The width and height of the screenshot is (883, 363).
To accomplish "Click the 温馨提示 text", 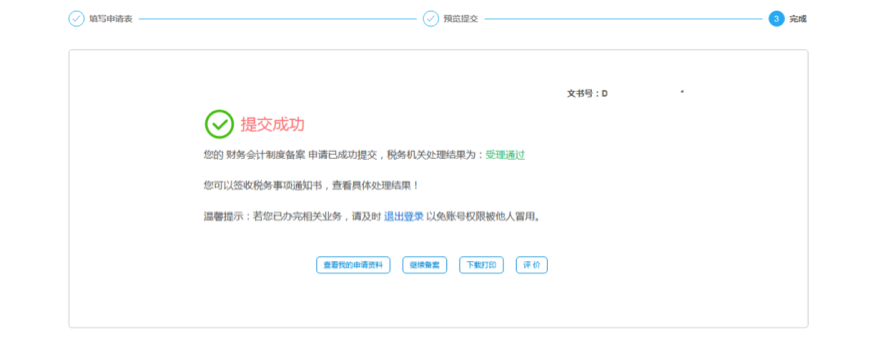I will [x=224, y=217].
